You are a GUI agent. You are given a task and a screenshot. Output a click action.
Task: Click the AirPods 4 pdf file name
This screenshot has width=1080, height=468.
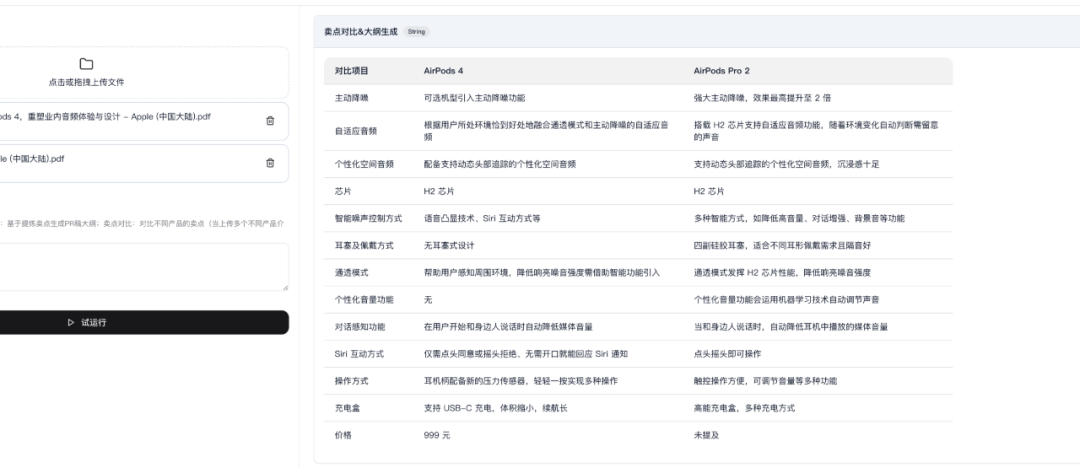point(105,116)
